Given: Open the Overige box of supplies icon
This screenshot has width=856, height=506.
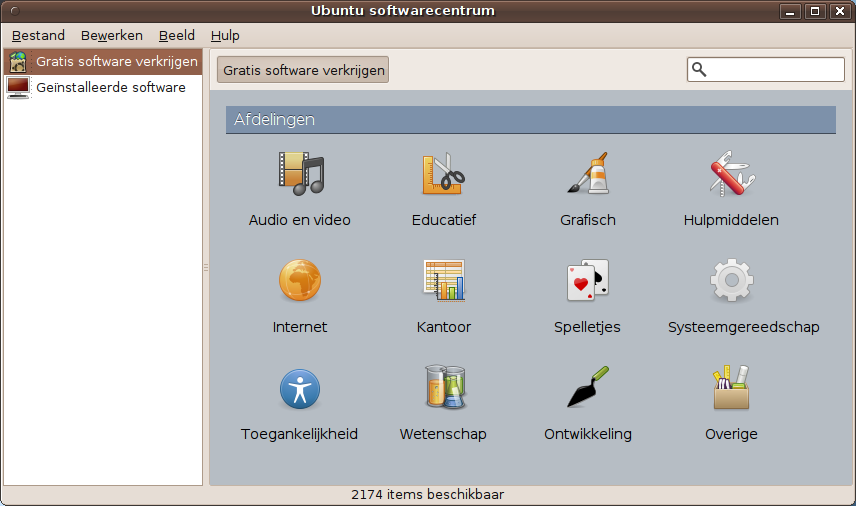Looking at the screenshot, I should (x=732, y=387).
